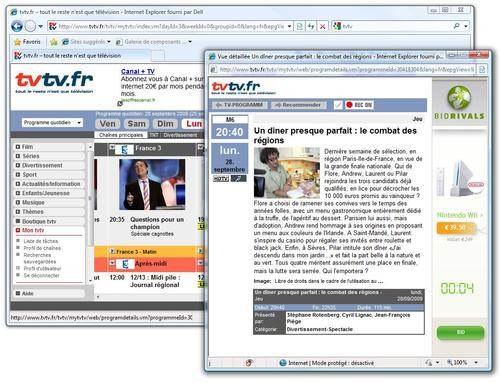500x383 pixels.
Task: Open Liste de tâches link
Action: pos(41,241)
